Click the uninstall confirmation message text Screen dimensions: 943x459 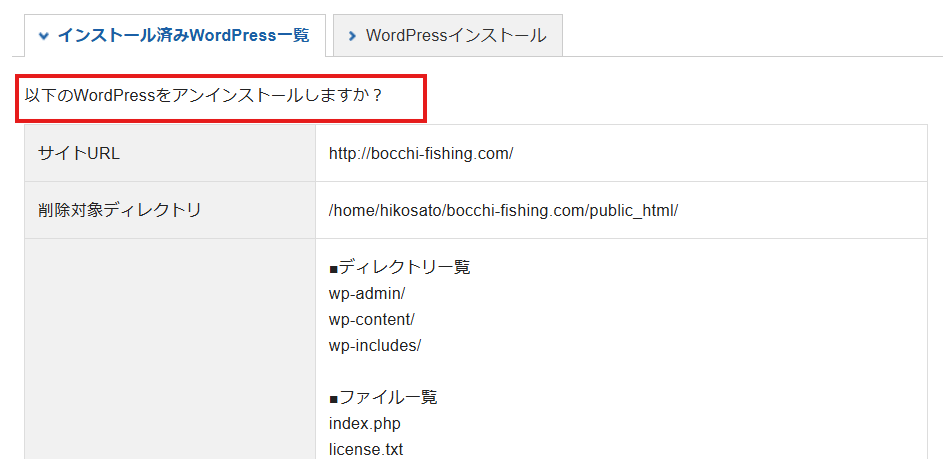click(205, 96)
